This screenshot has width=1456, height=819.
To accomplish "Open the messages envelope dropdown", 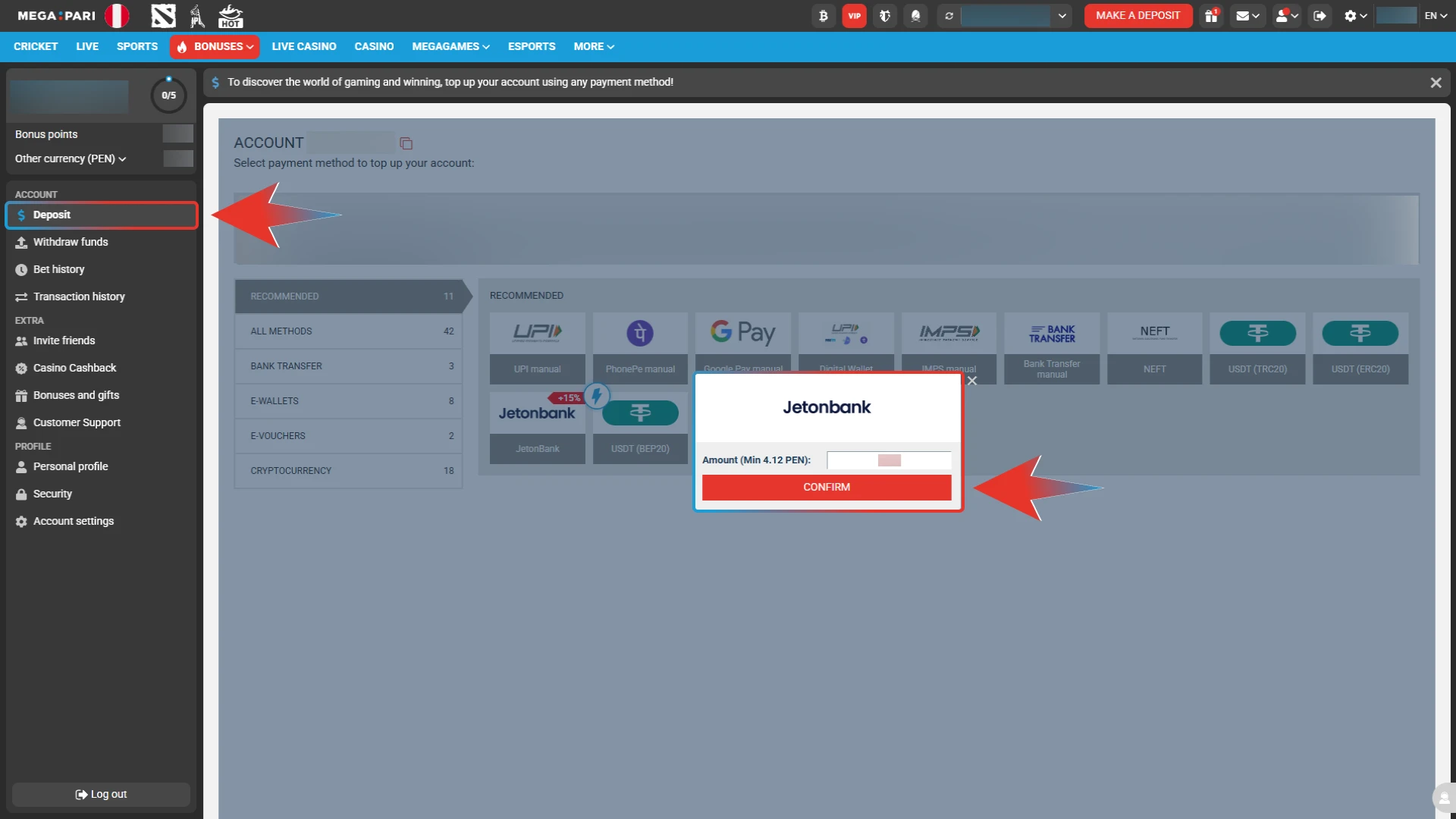I will pyautogui.click(x=1247, y=16).
